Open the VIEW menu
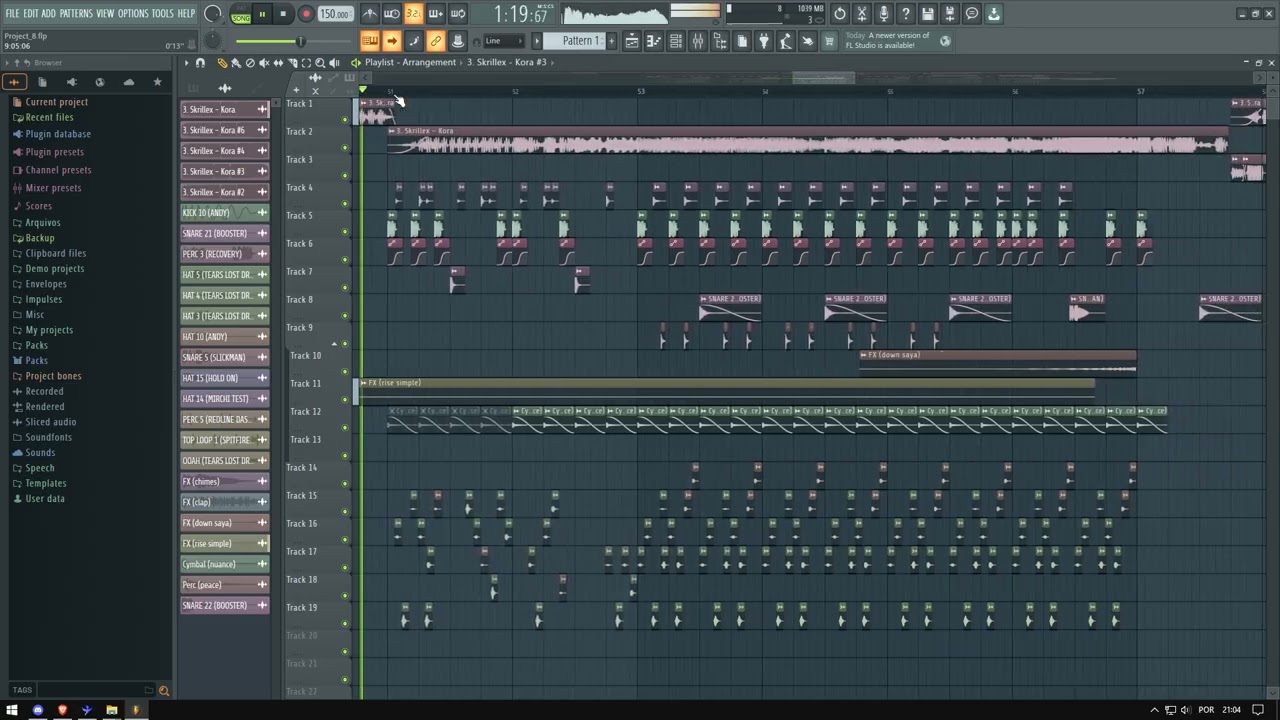 (x=105, y=13)
